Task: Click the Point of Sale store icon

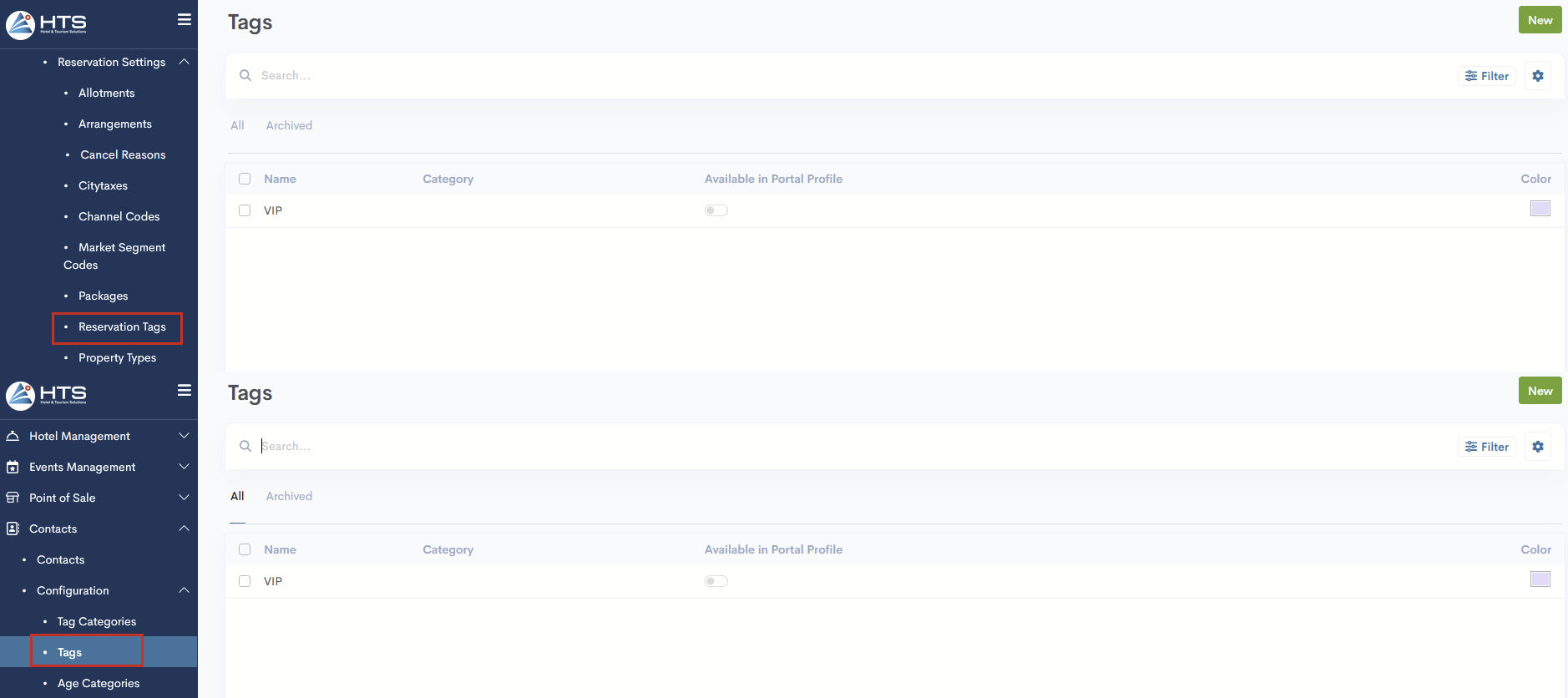Action: click(x=13, y=498)
